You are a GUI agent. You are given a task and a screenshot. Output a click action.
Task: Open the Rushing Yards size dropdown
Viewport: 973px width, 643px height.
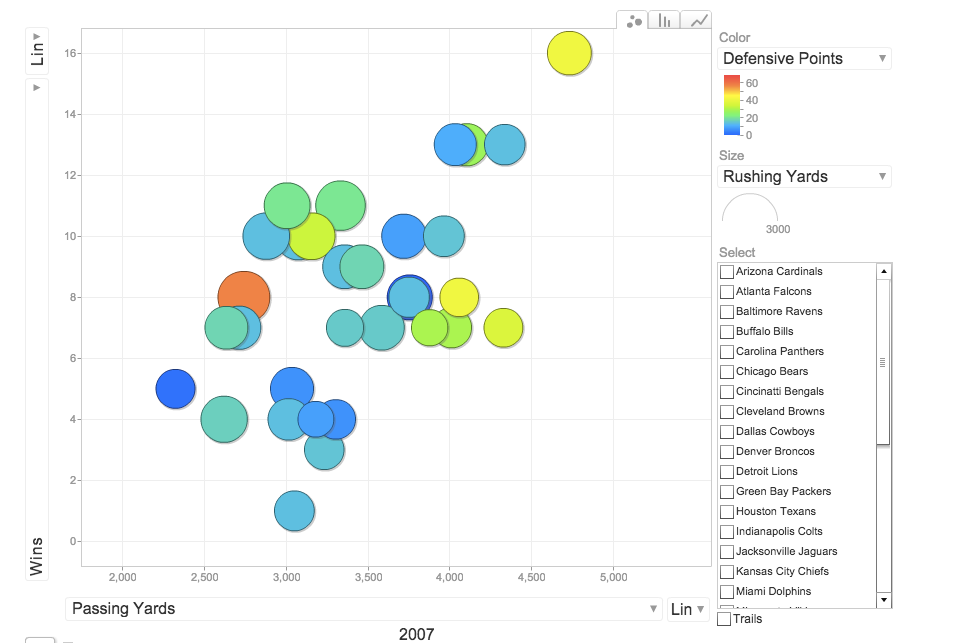point(804,176)
